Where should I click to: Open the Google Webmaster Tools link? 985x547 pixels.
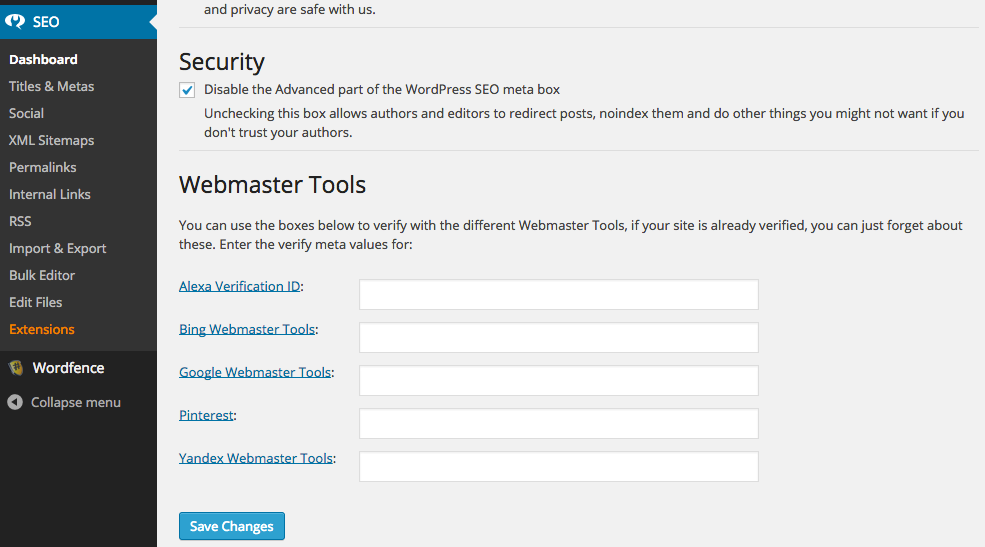pyautogui.click(x=254, y=372)
